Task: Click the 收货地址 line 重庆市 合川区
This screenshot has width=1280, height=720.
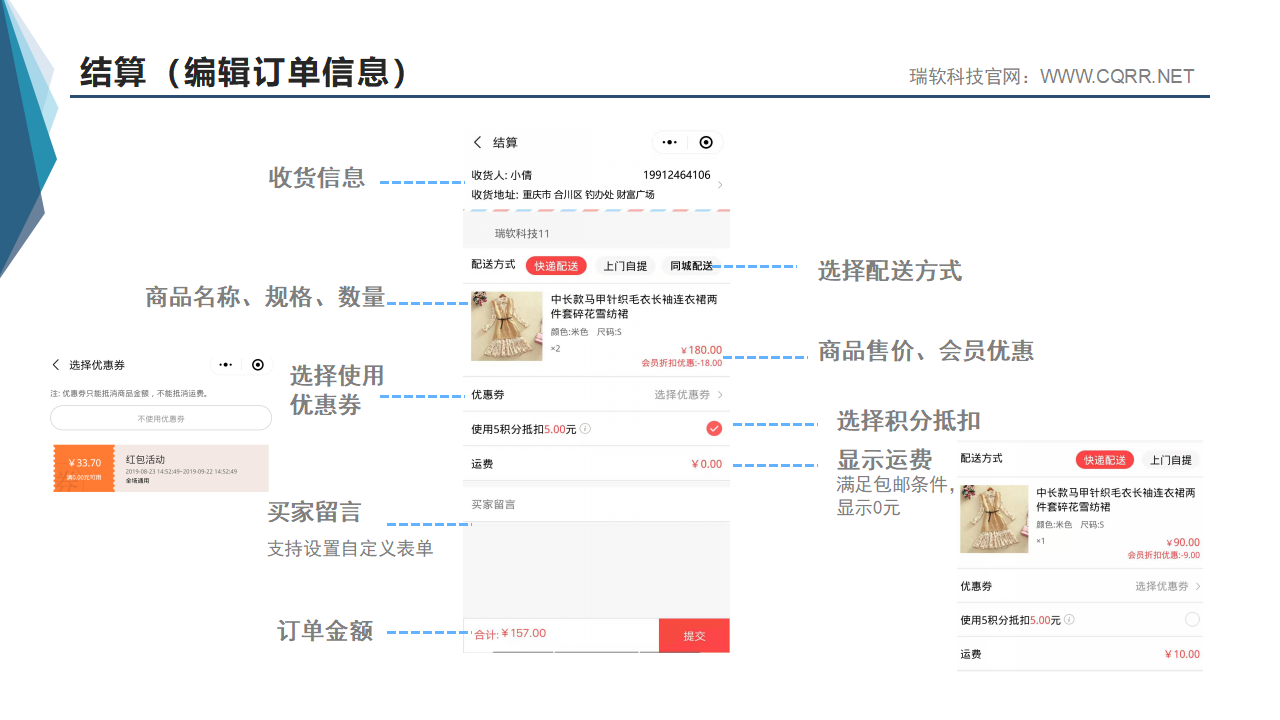Action: click(x=563, y=195)
